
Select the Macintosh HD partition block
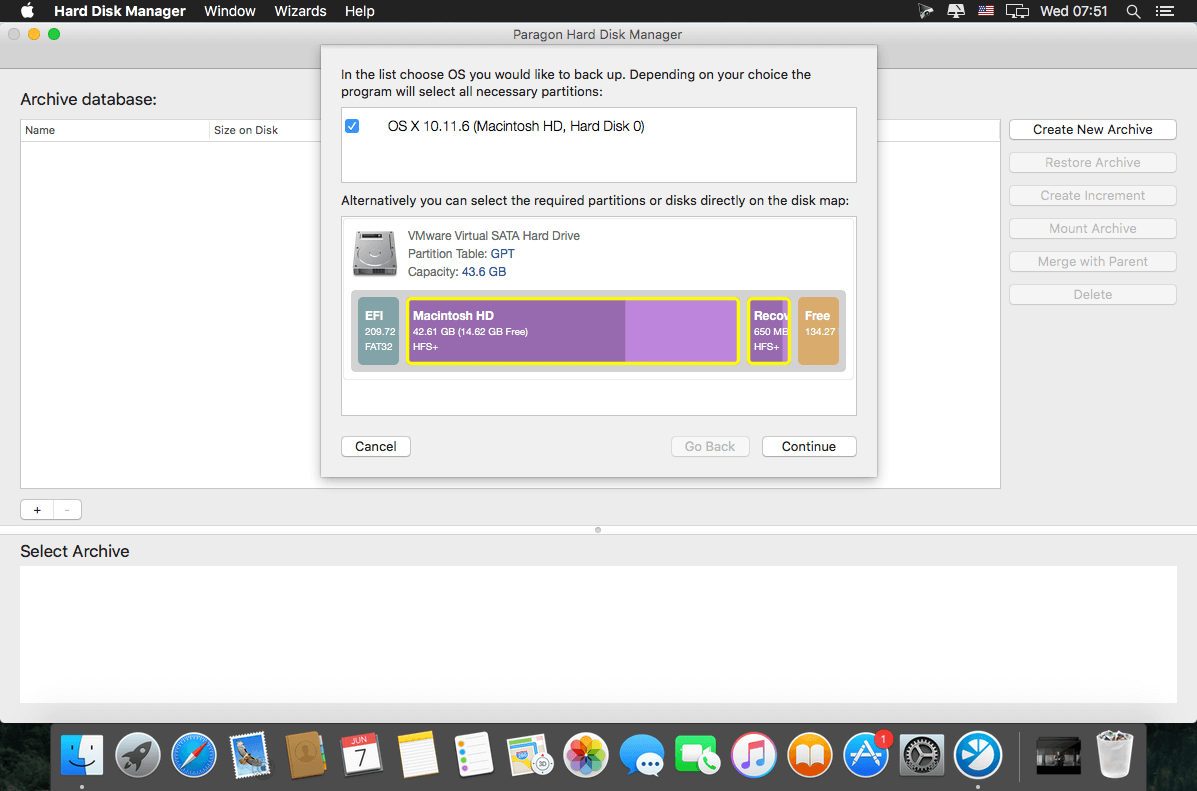pos(573,331)
